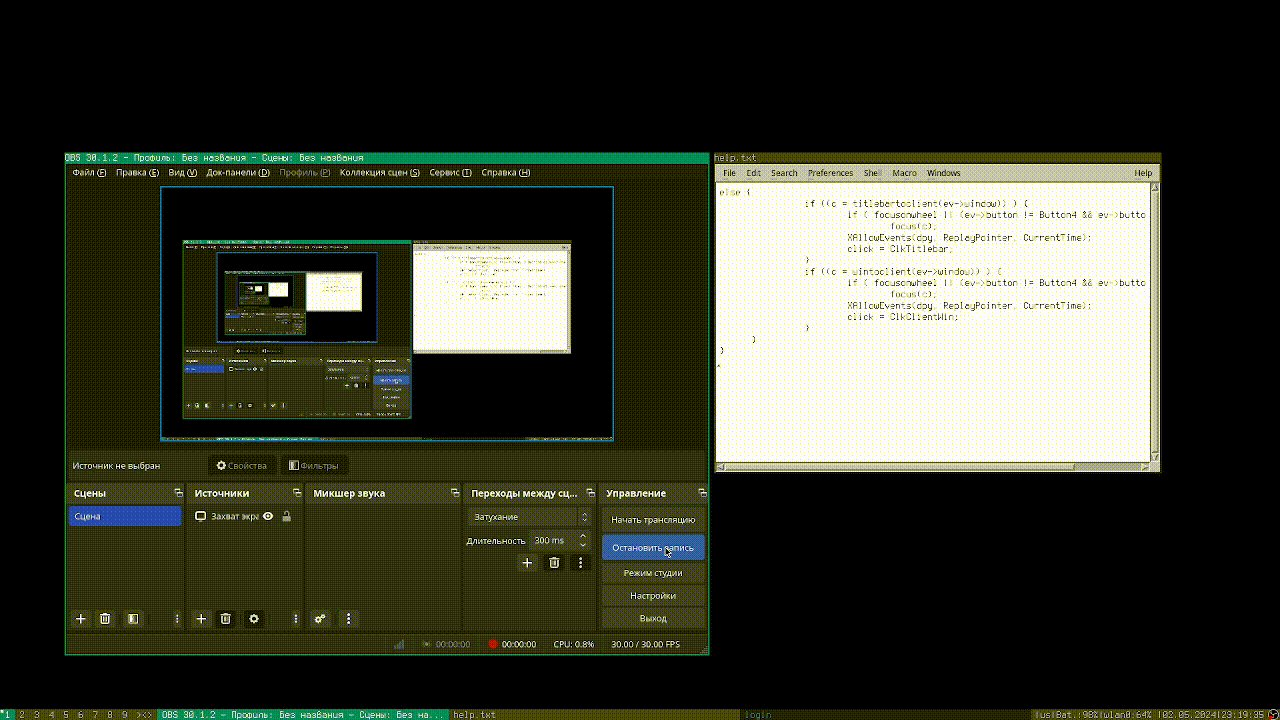Increase transition duration with up arrow
Image resolution: width=1280 pixels, height=720 pixels.
coord(583,536)
